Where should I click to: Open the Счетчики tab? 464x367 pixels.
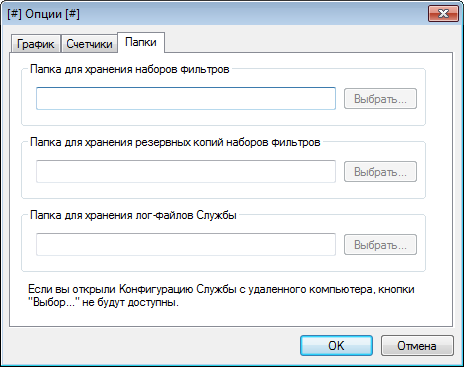click(89, 44)
